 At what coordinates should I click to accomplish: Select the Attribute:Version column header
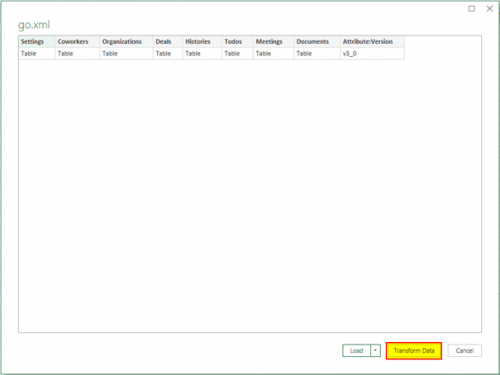(372, 42)
